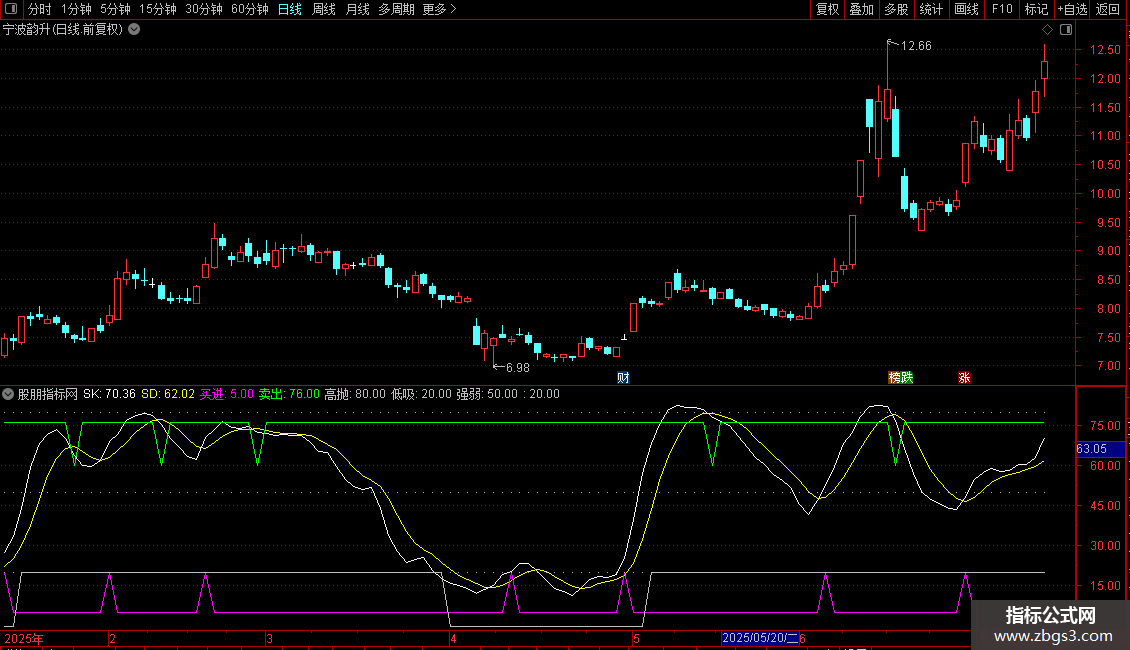Visit the 指标公式网 watermark link
This screenshot has width=1130, height=650.
1050,626
